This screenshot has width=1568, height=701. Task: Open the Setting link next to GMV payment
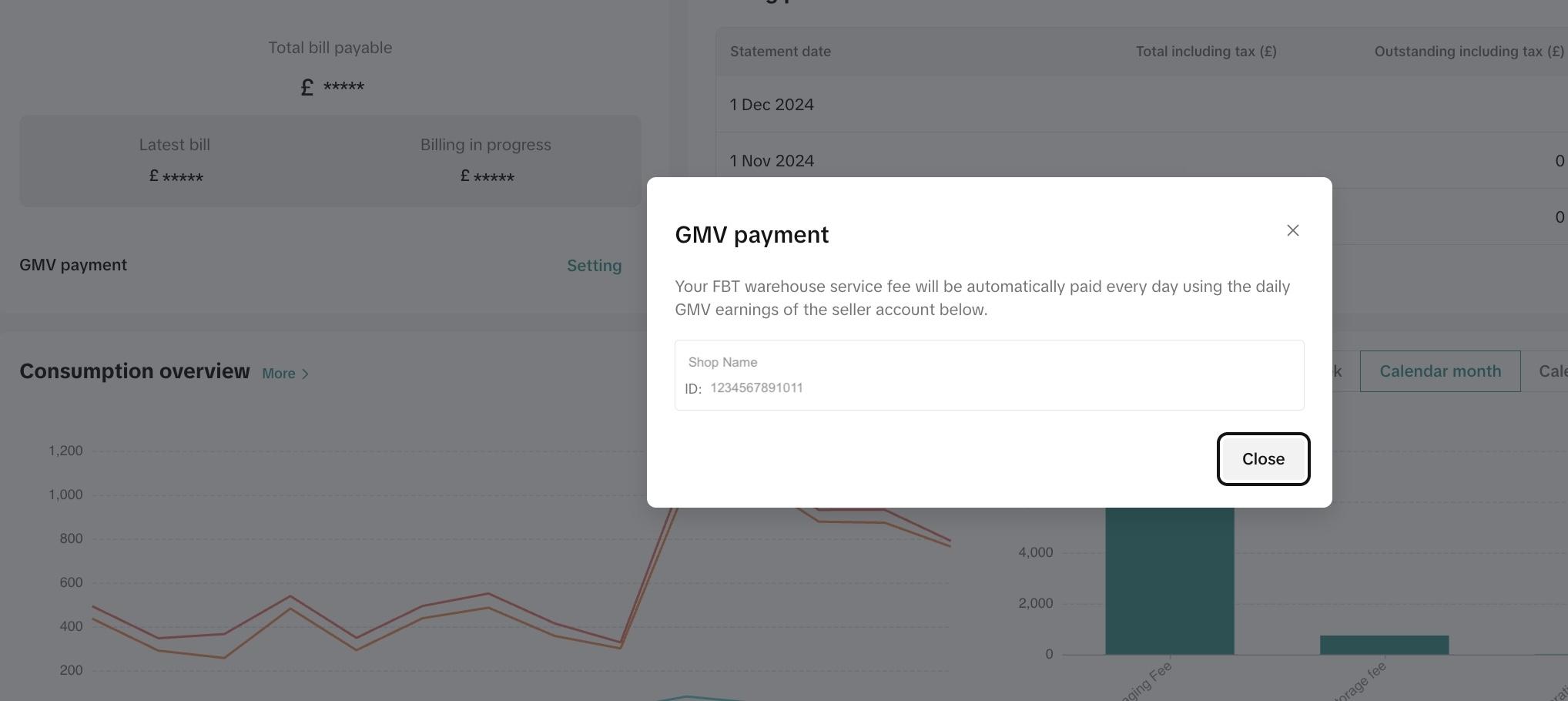[x=594, y=265]
